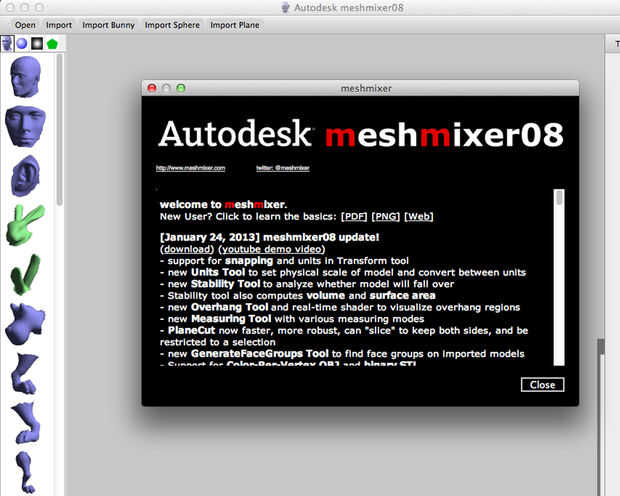Open the [Web] basics guide link
Image resolution: width=620 pixels, height=496 pixels.
click(419, 217)
